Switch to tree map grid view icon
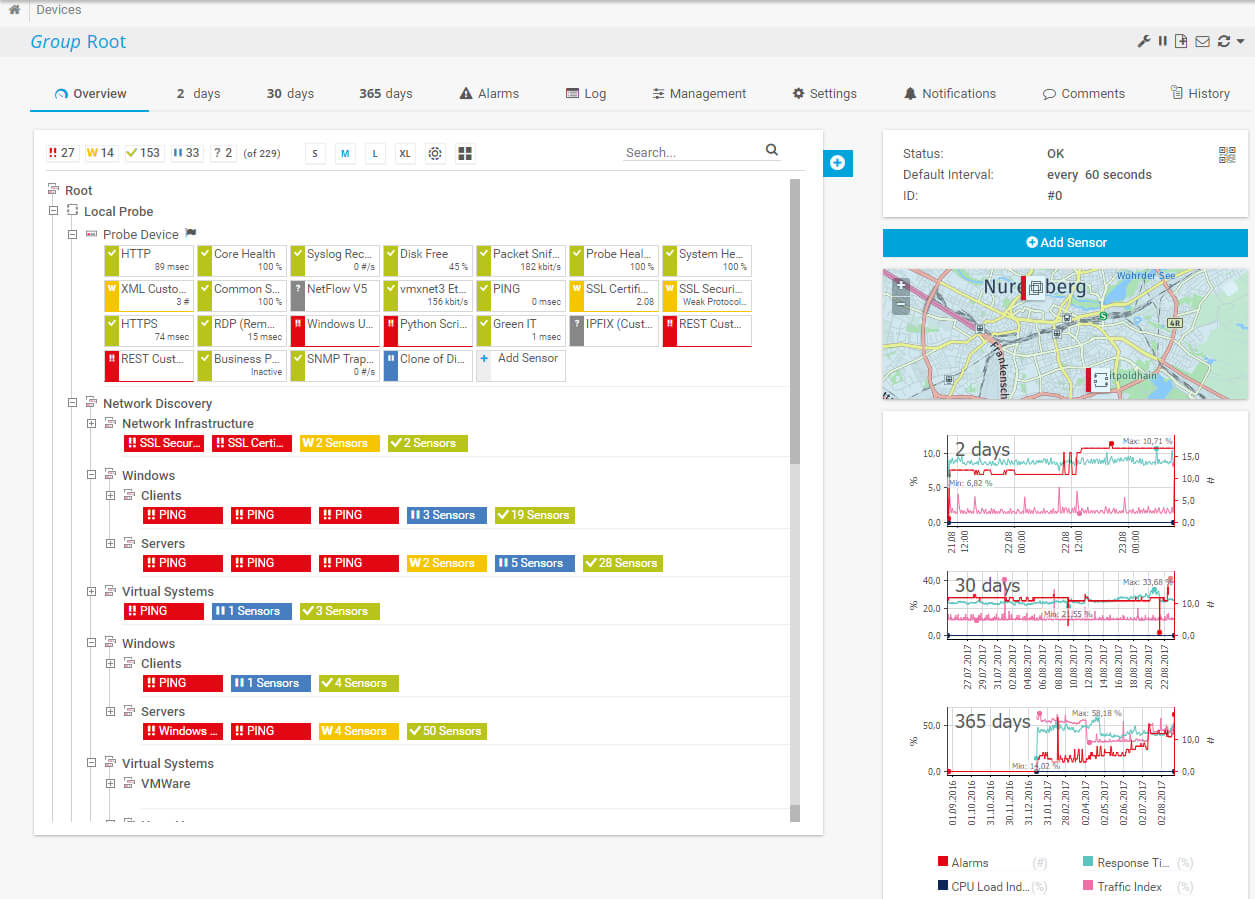The height and width of the screenshot is (899, 1255). [465, 153]
